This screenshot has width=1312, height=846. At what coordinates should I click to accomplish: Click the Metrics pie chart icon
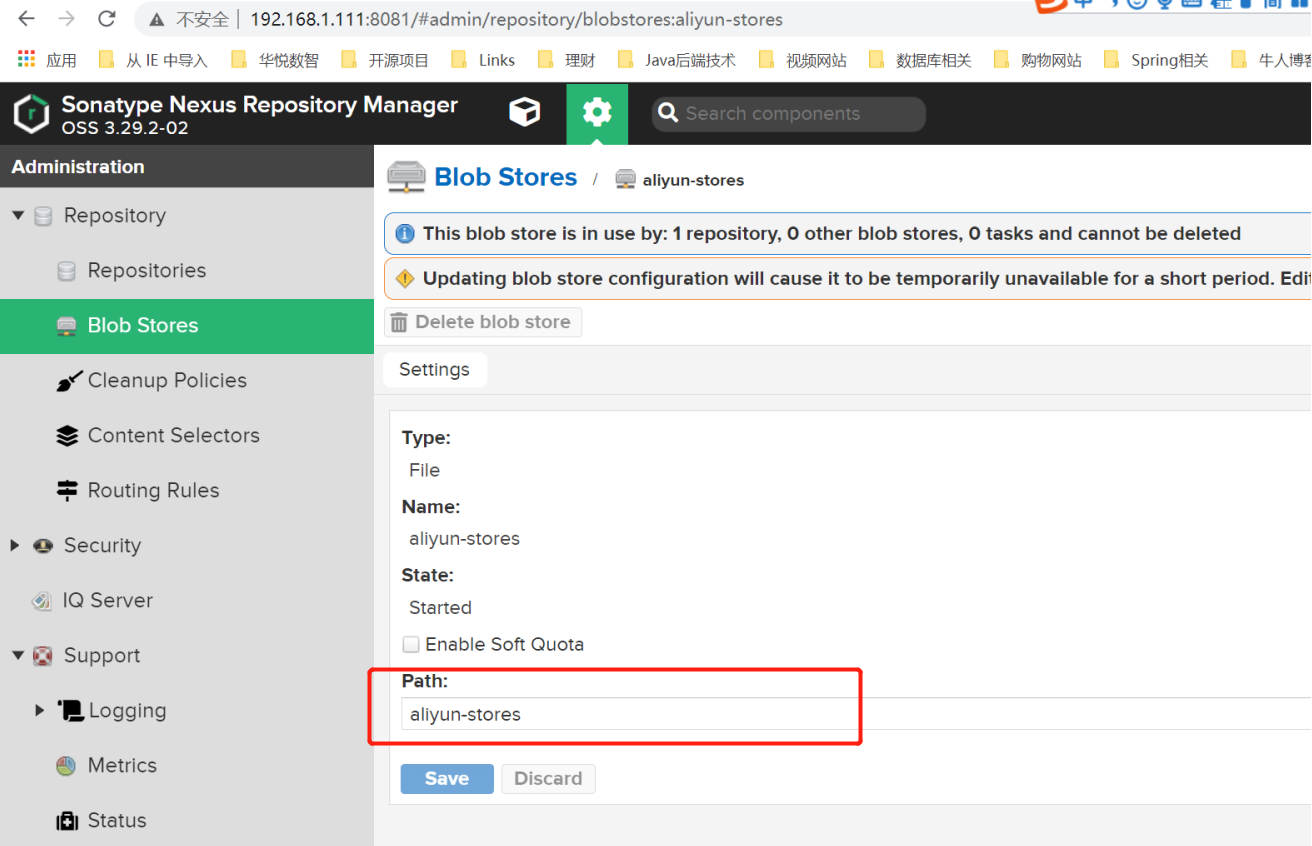pyautogui.click(x=66, y=766)
